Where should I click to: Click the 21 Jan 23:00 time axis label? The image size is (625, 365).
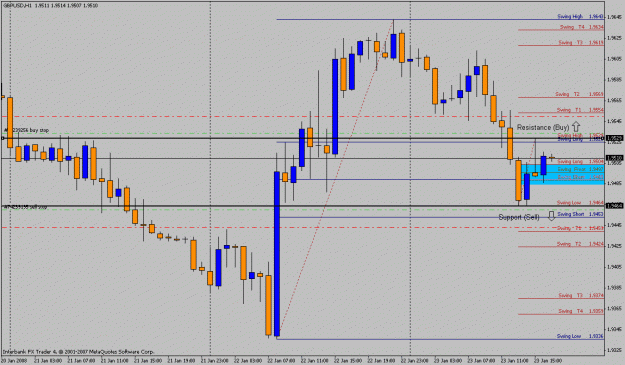[x=215, y=361]
